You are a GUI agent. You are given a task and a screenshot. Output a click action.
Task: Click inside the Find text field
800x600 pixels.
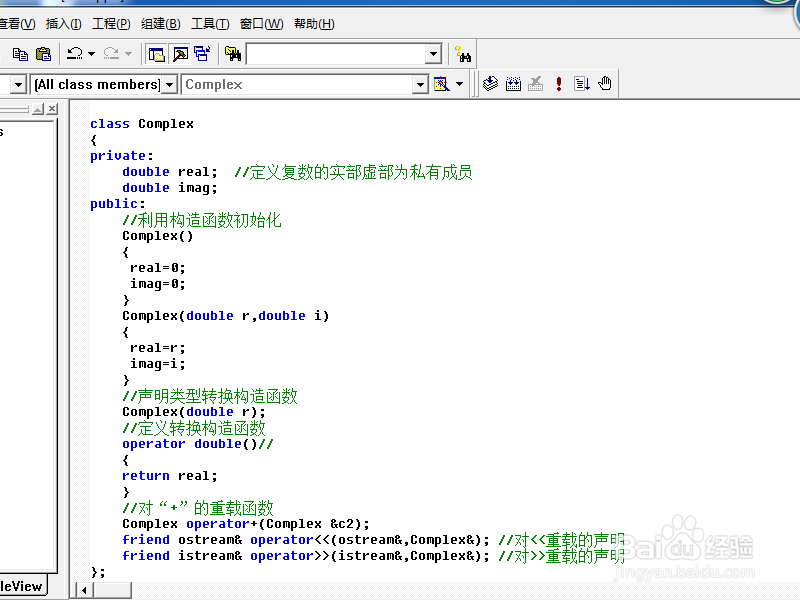coord(336,54)
